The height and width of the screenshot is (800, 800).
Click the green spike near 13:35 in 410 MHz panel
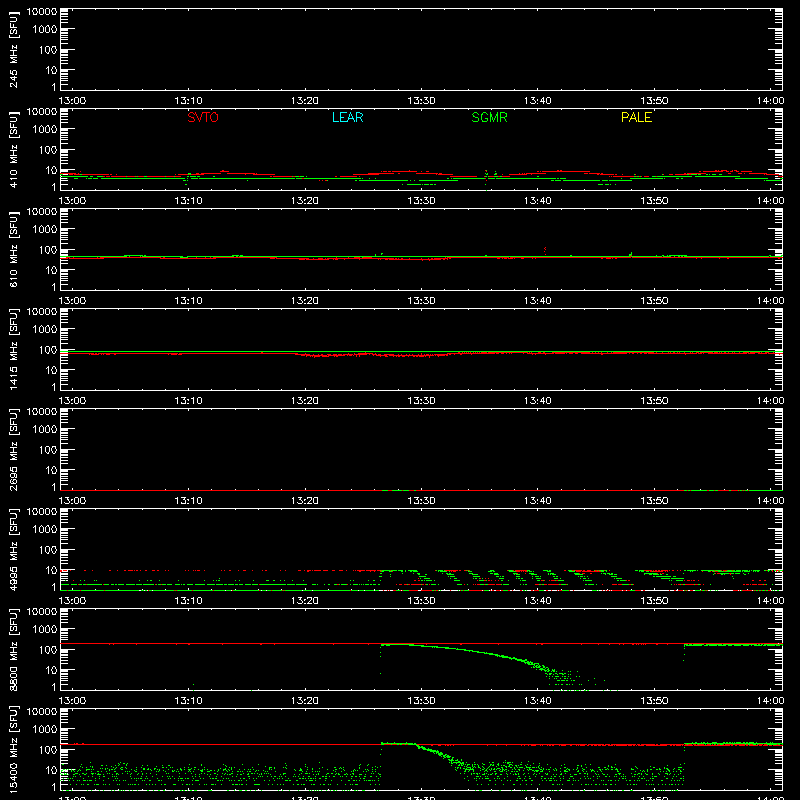click(486, 174)
